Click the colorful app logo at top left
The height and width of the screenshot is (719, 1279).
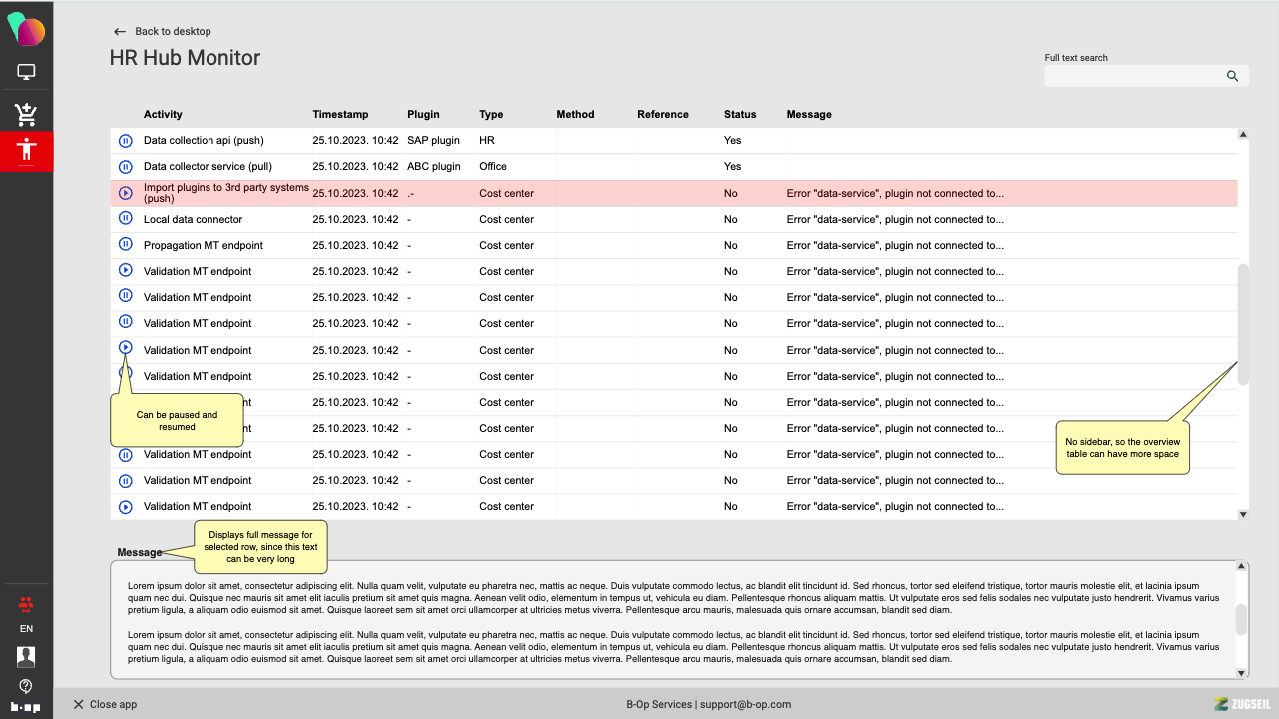[x=26, y=30]
